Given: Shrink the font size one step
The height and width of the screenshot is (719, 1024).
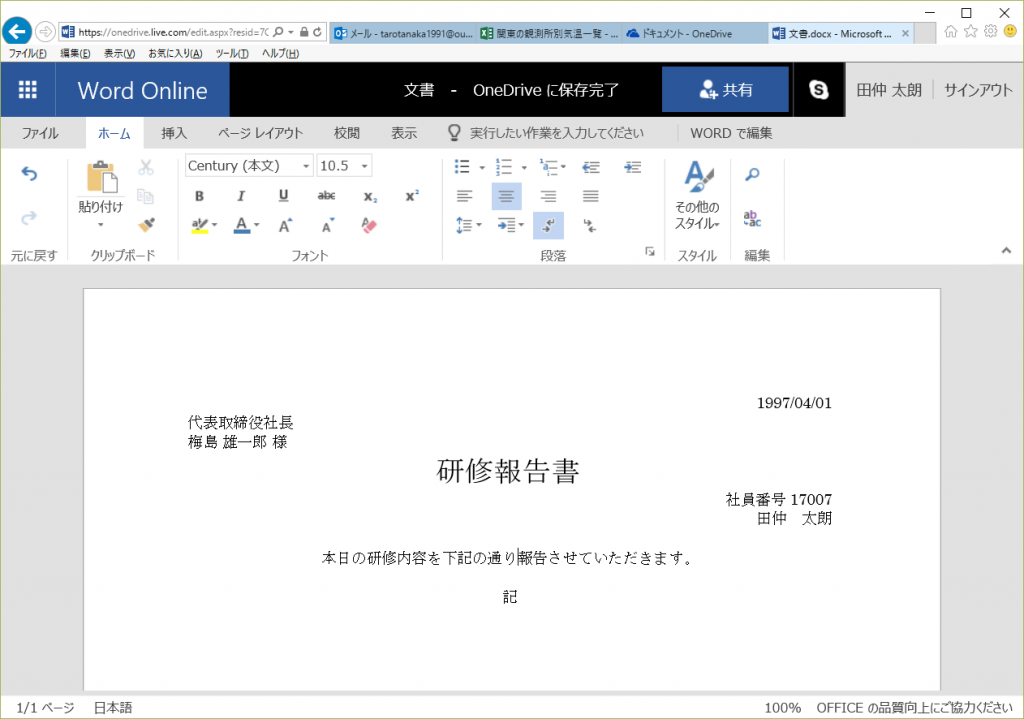Looking at the screenshot, I should tap(327, 226).
